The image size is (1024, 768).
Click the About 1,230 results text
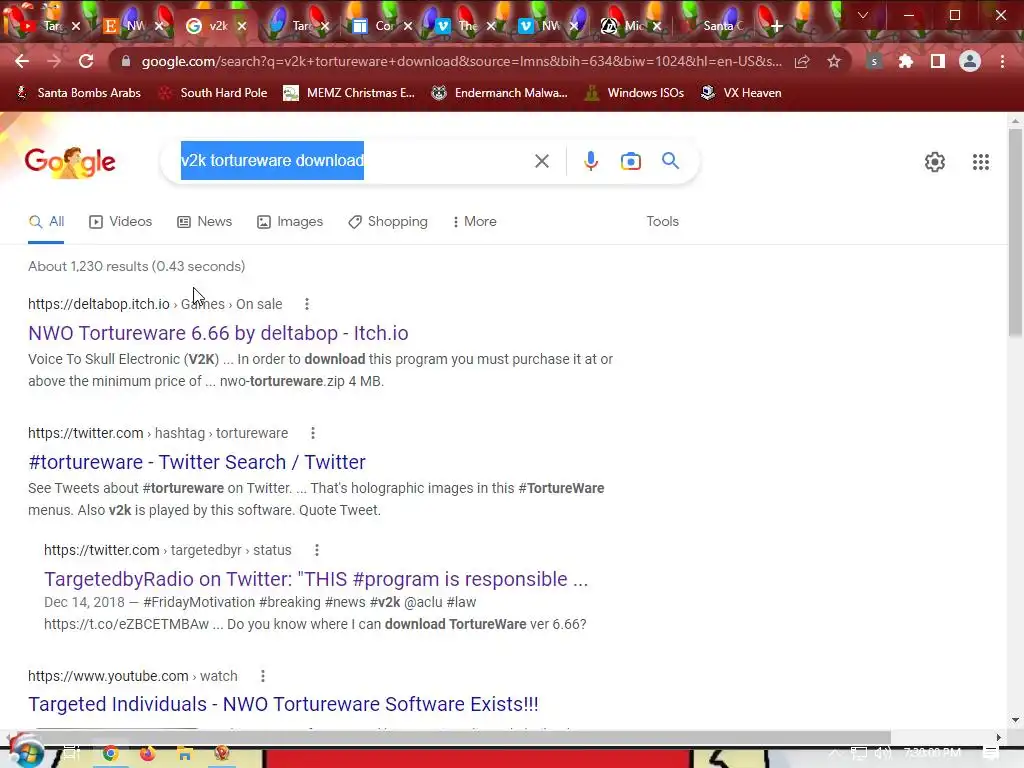coord(136,266)
